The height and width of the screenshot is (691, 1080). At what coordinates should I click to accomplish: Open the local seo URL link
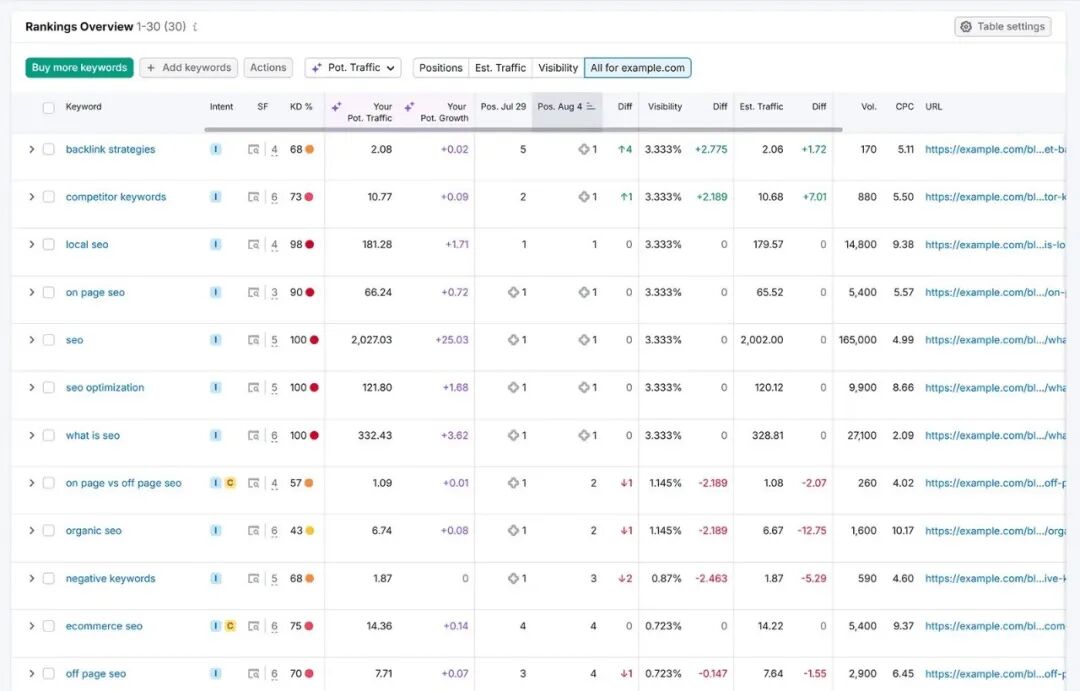pos(995,245)
